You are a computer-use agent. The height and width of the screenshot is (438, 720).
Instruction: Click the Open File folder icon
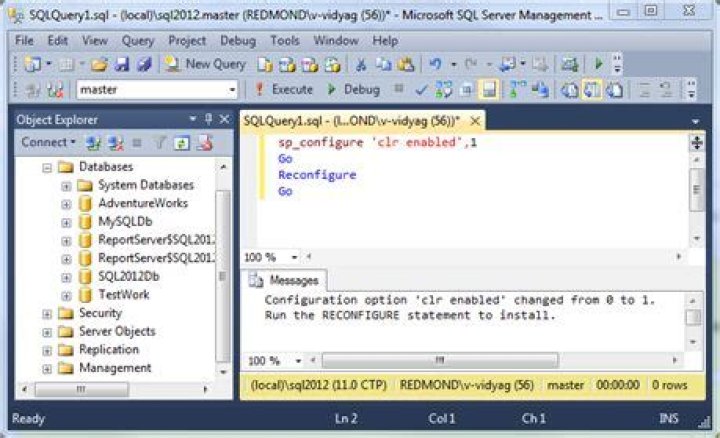pyautogui.click(x=99, y=64)
